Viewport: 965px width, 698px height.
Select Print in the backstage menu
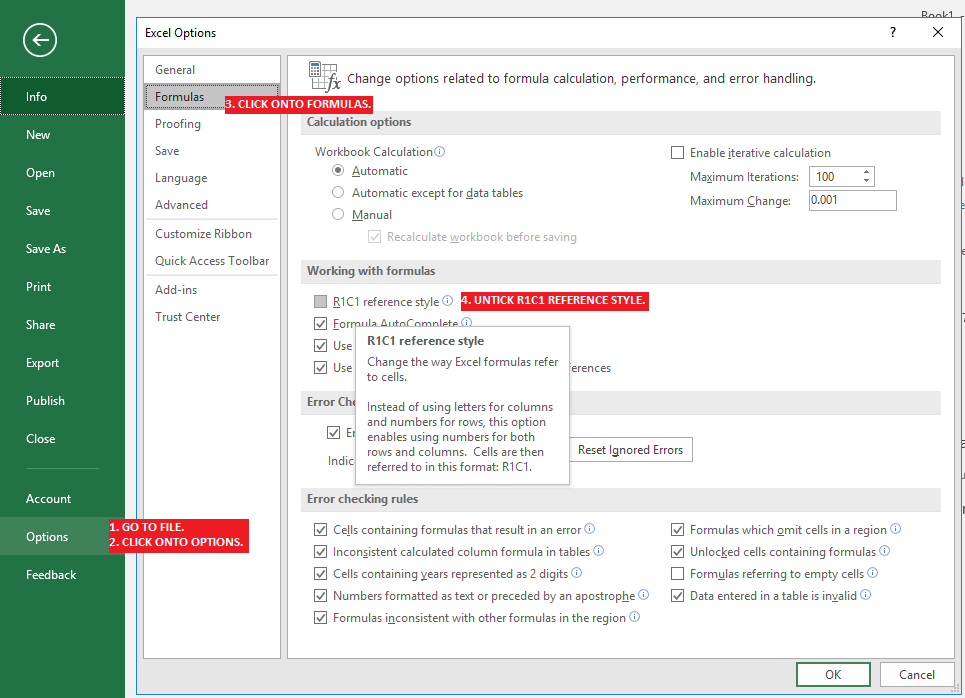pyautogui.click(x=62, y=287)
